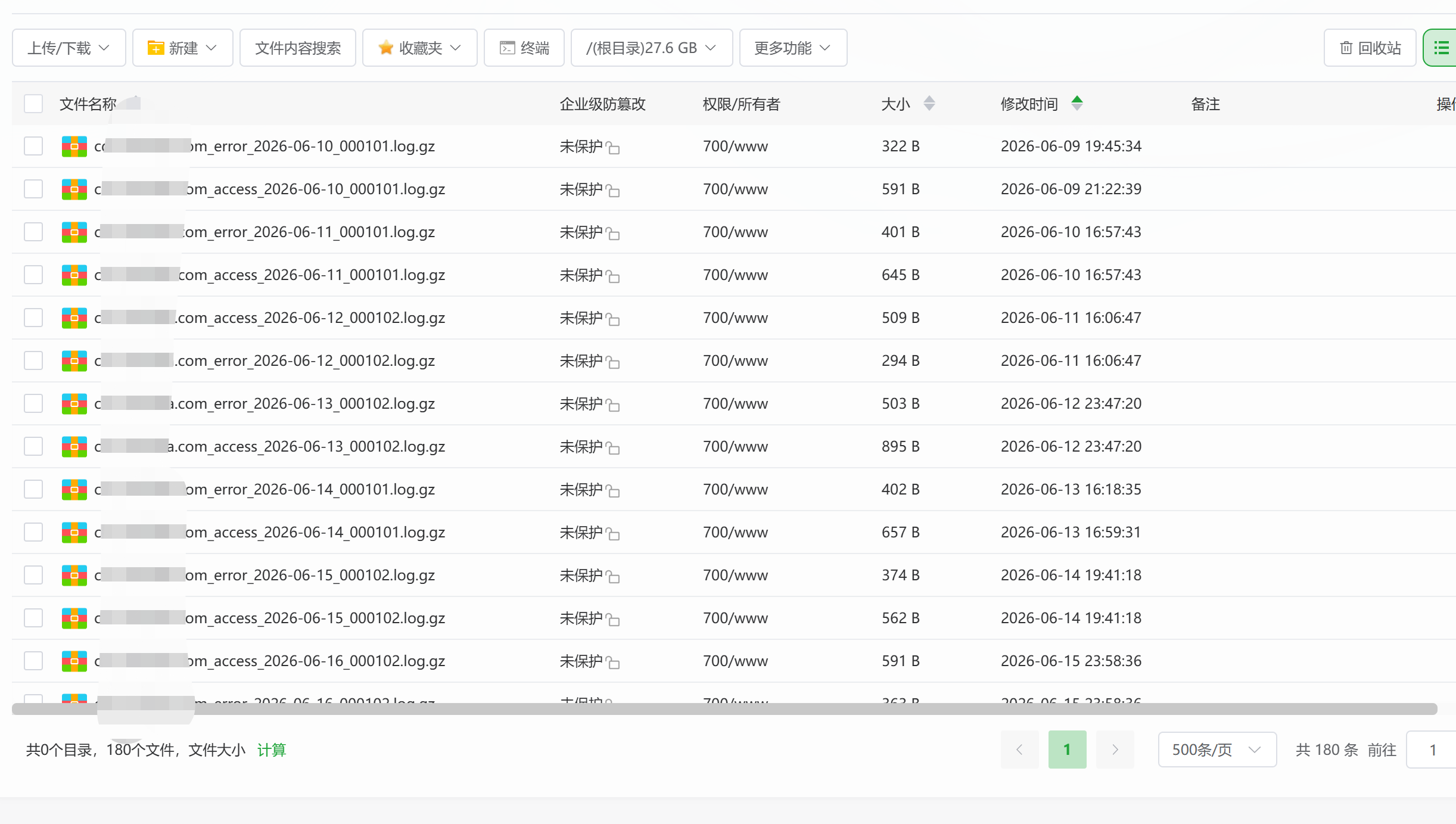
Task: Click the horizontal scrollbar under the file list
Action: pyautogui.click(x=724, y=709)
